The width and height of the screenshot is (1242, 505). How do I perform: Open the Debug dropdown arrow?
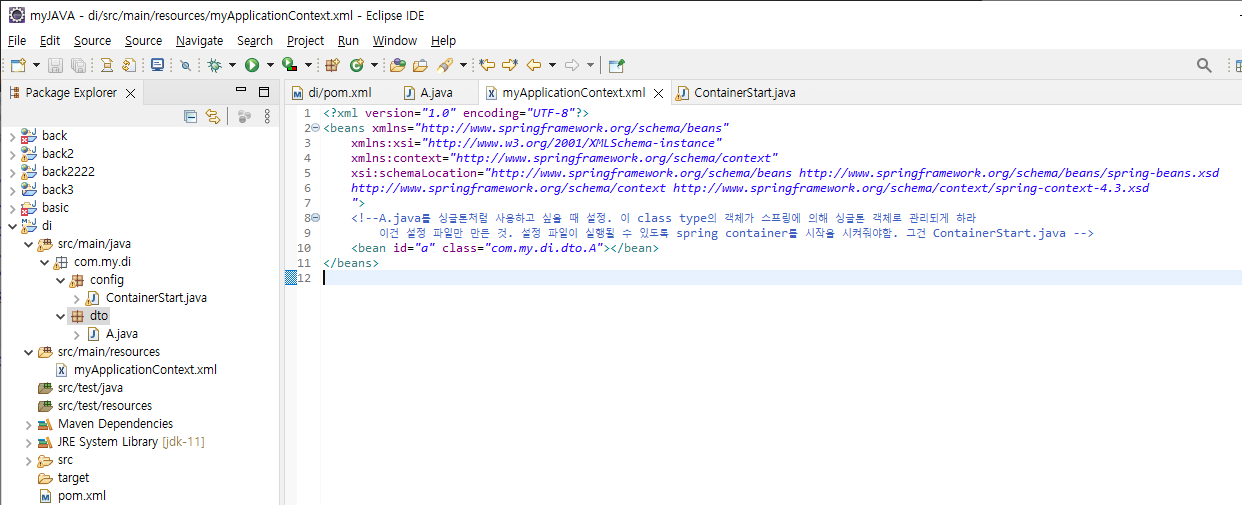232,65
